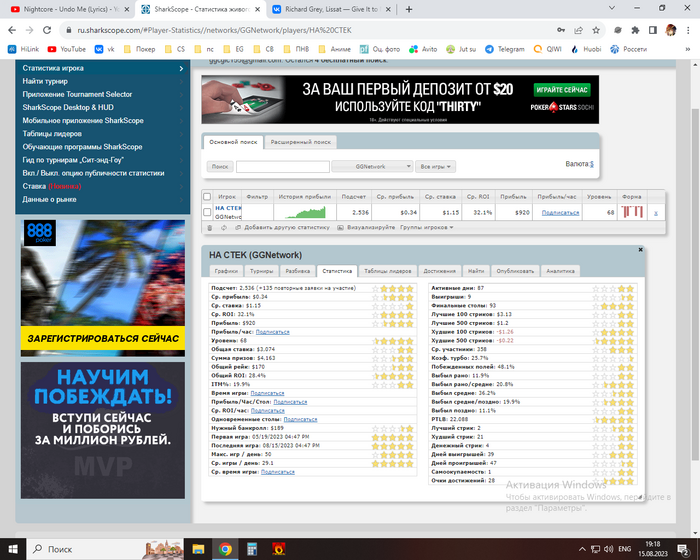Open the Avito bookmark
Viewport: 700px width, 560px height.
pos(423,49)
